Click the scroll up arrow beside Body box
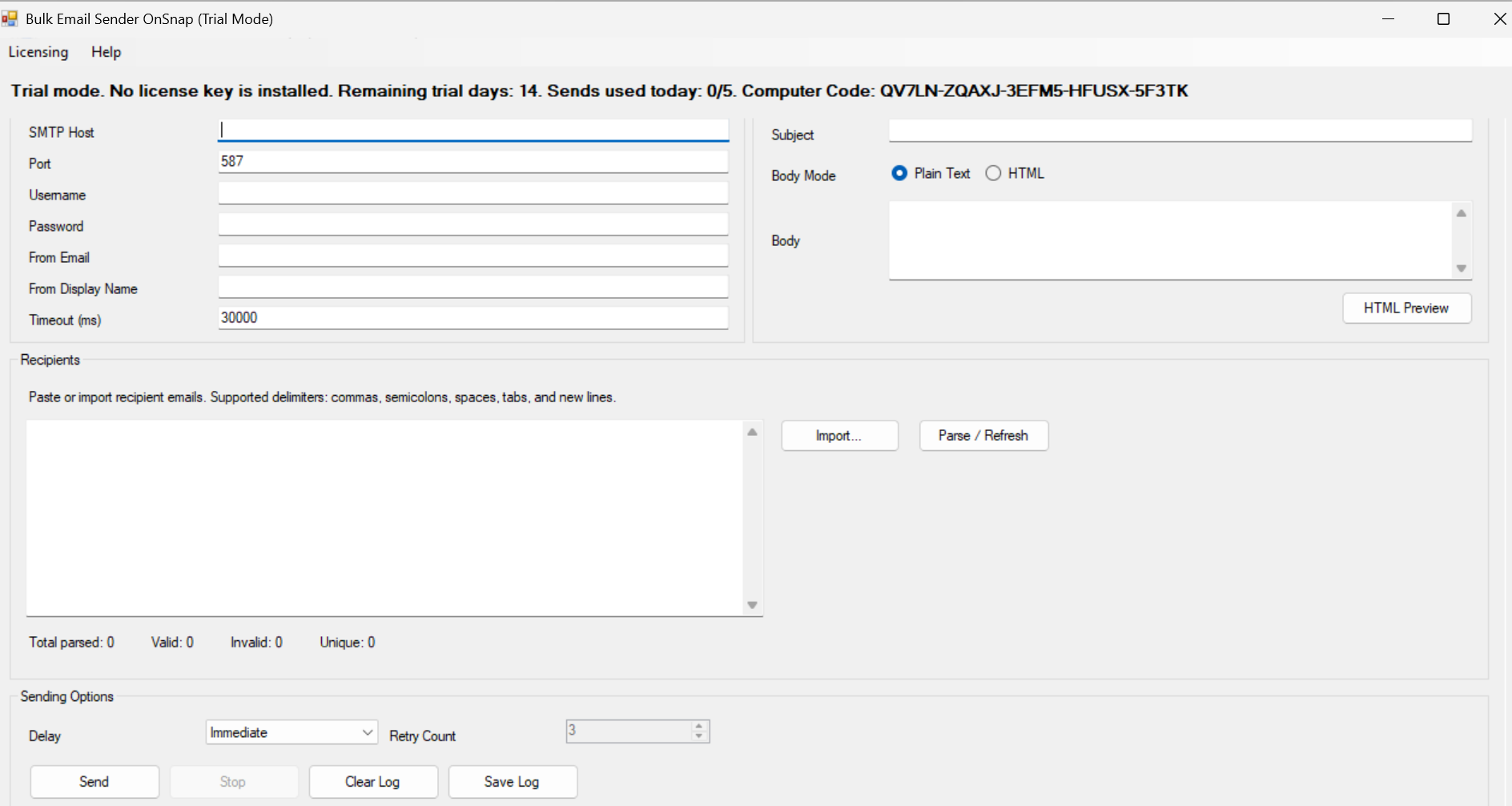This screenshot has width=1512, height=806. point(1460,212)
